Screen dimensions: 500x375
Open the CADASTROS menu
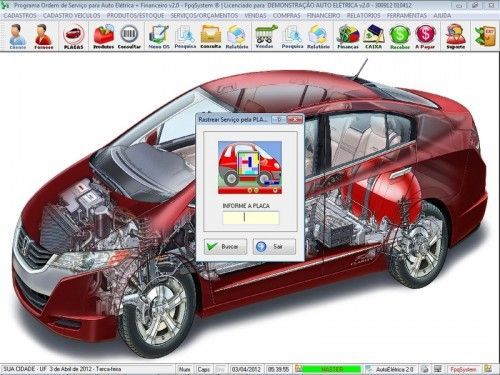20,16
